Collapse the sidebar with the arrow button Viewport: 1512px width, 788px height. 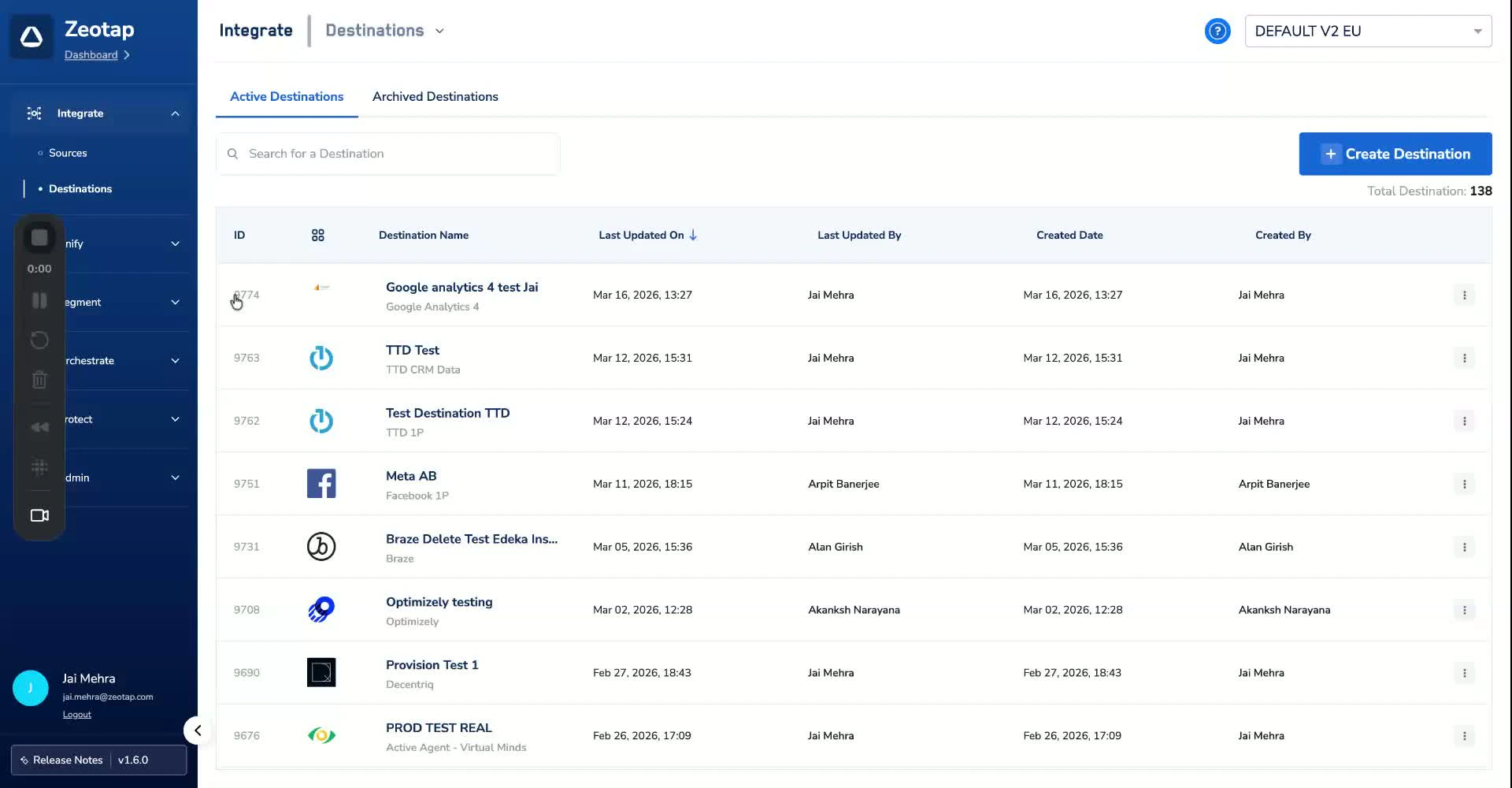pos(198,730)
